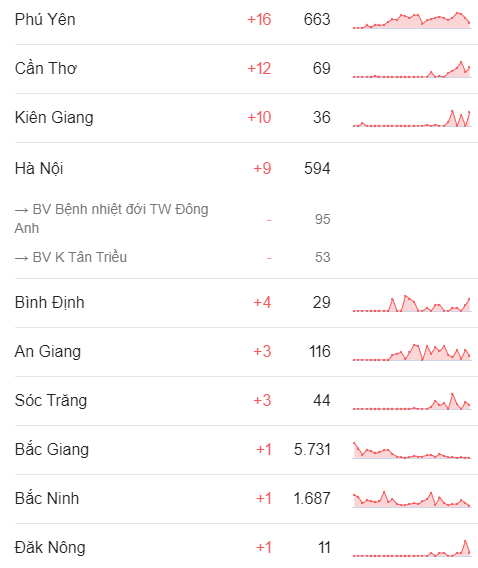
Task: Open the Bắc Giang sparkline chart
Action: (412, 450)
